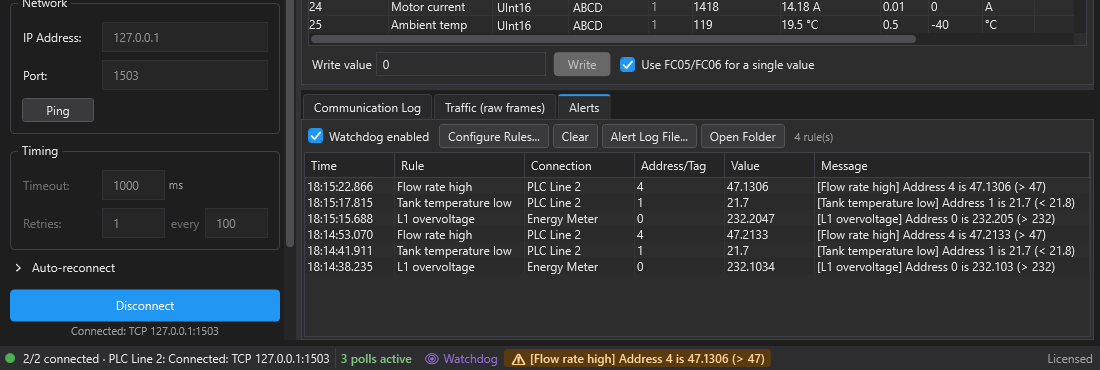
Task: Click the left panel vertical scrollbar
Action: (x=290, y=123)
